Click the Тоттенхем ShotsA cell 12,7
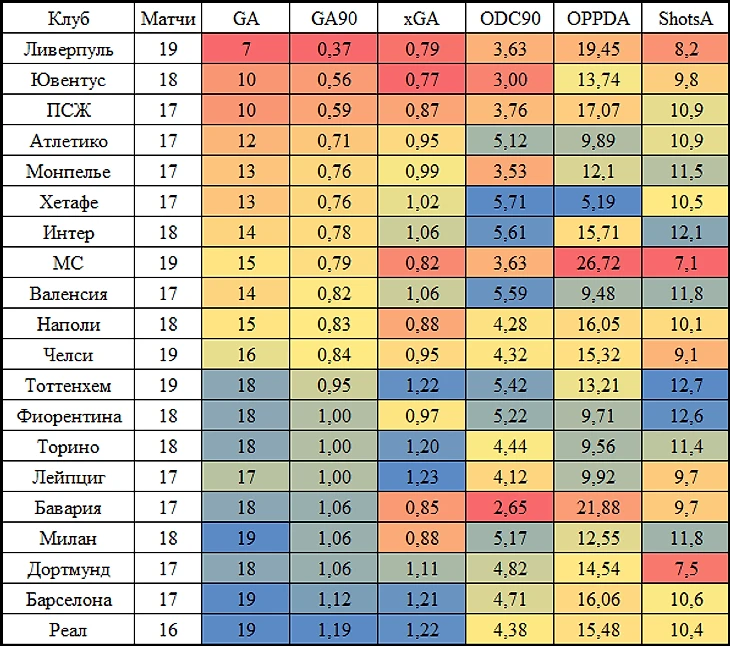 click(685, 385)
